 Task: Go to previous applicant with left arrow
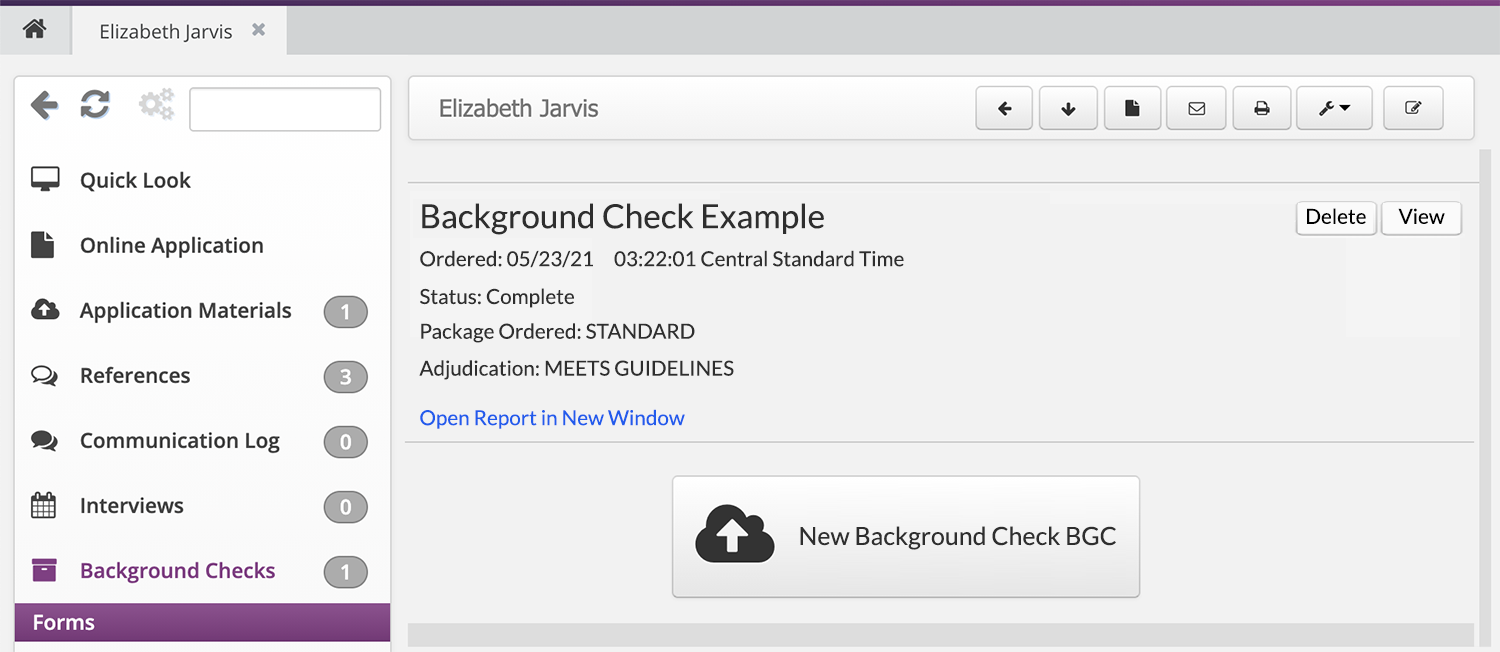coord(1005,109)
